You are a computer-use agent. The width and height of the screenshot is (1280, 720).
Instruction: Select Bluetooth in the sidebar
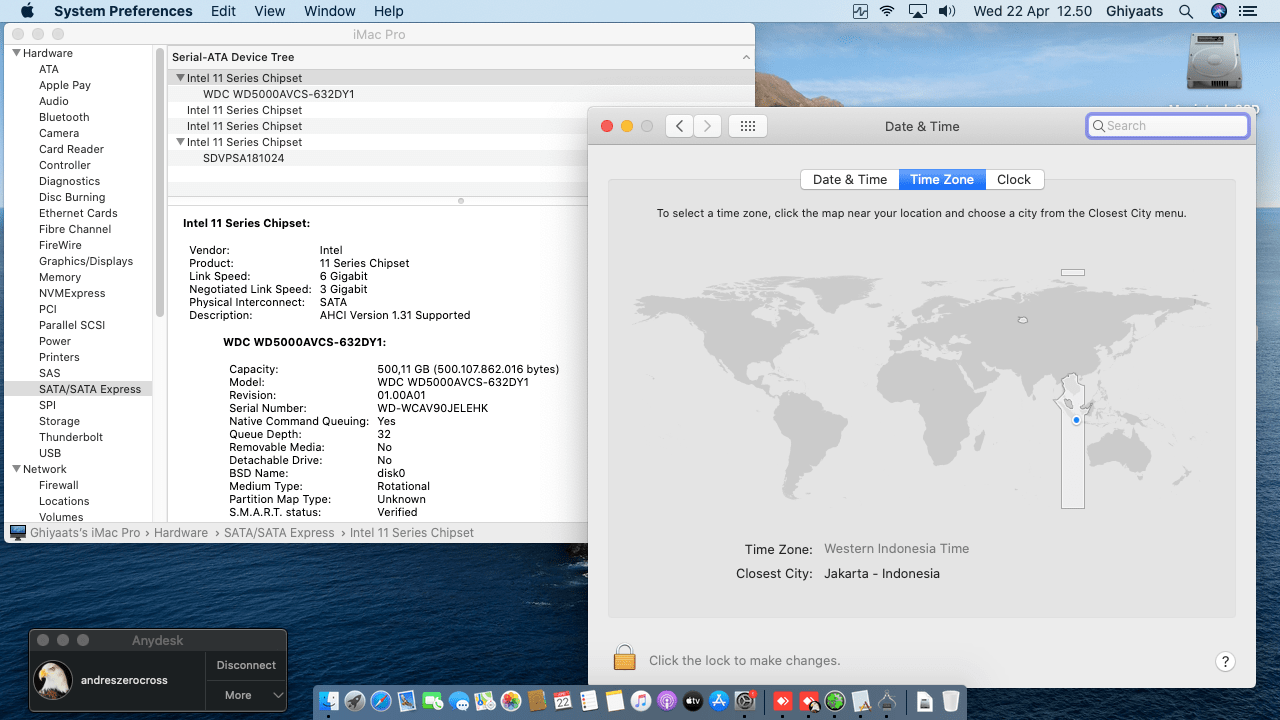64,117
